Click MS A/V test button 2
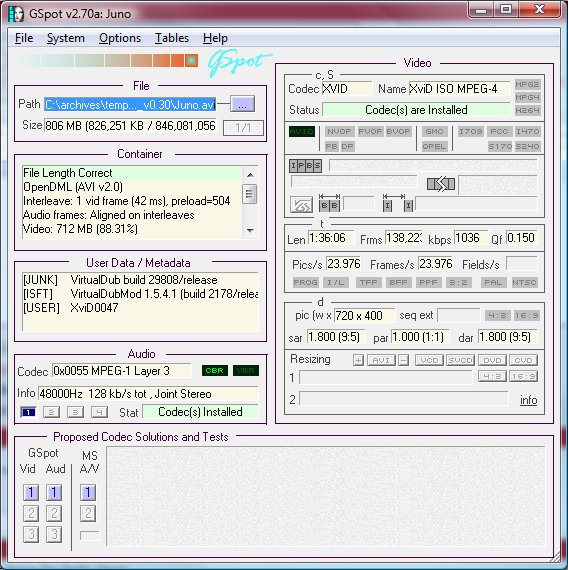The image size is (568, 570). click(x=88, y=513)
